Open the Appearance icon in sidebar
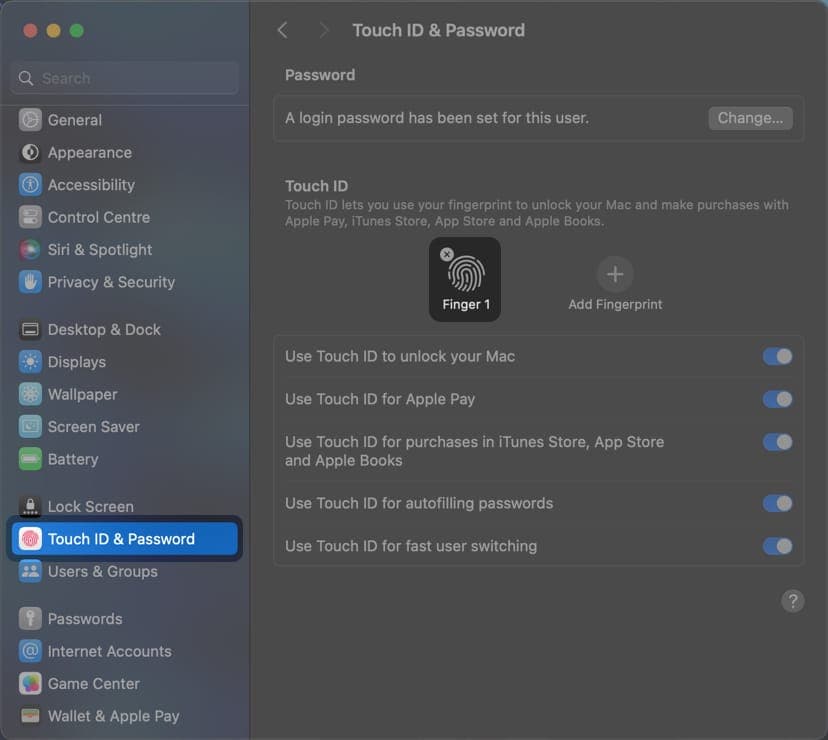The height and width of the screenshot is (740, 828). tap(30, 153)
